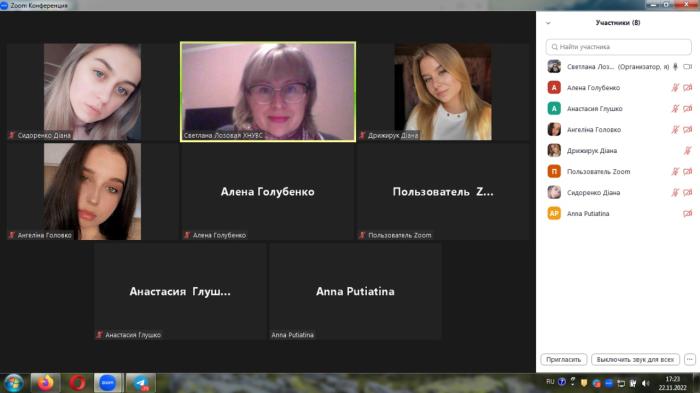Screen dimensions: 700x393
Task: Click disabled camera icon beside Пользователь Zoom in list
Action: click(688, 171)
